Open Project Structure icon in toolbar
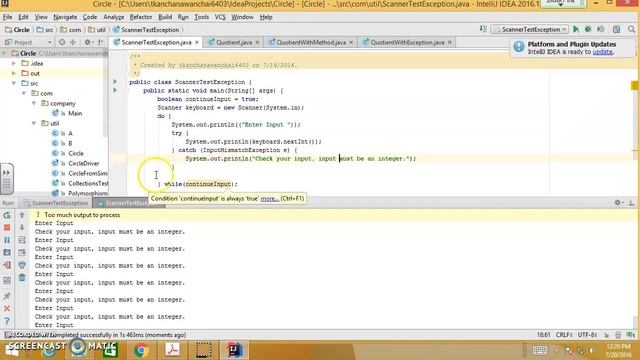The image size is (640, 360). (x=616, y=29)
